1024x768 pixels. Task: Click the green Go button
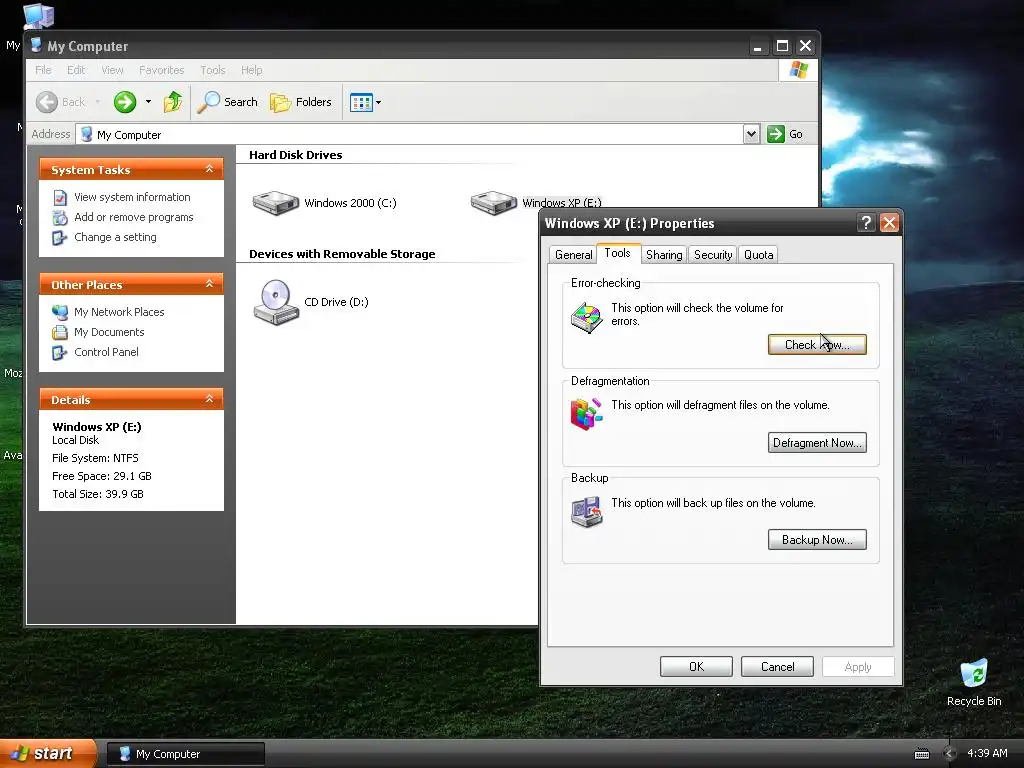point(785,134)
